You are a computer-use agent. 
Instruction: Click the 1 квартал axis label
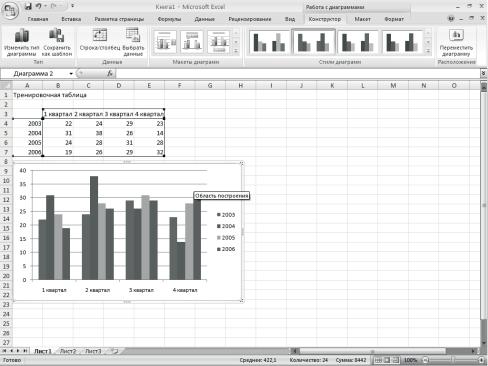(x=54, y=290)
